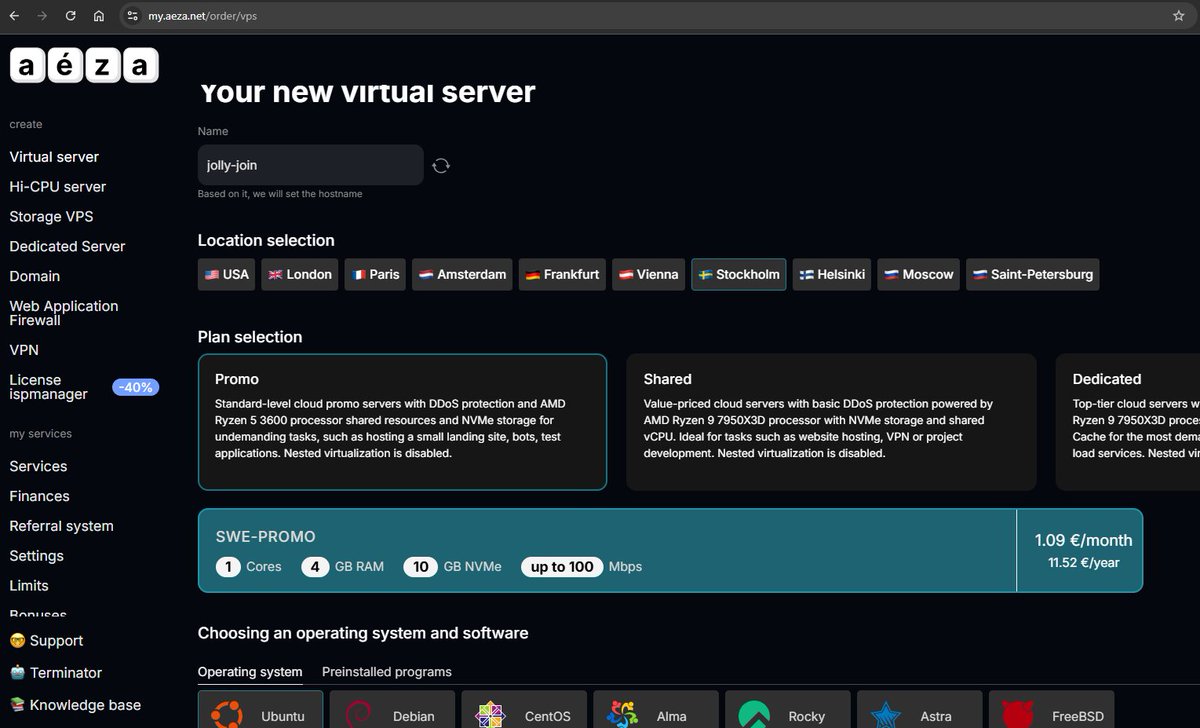Open Domain in sidebar
The width and height of the screenshot is (1200, 728).
pyautogui.click(x=35, y=276)
